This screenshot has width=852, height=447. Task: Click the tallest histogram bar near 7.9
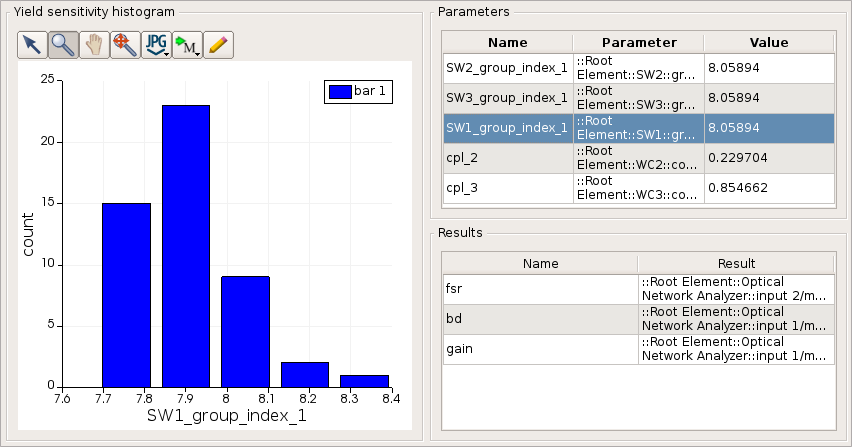pyautogui.click(x=186, y=246)
